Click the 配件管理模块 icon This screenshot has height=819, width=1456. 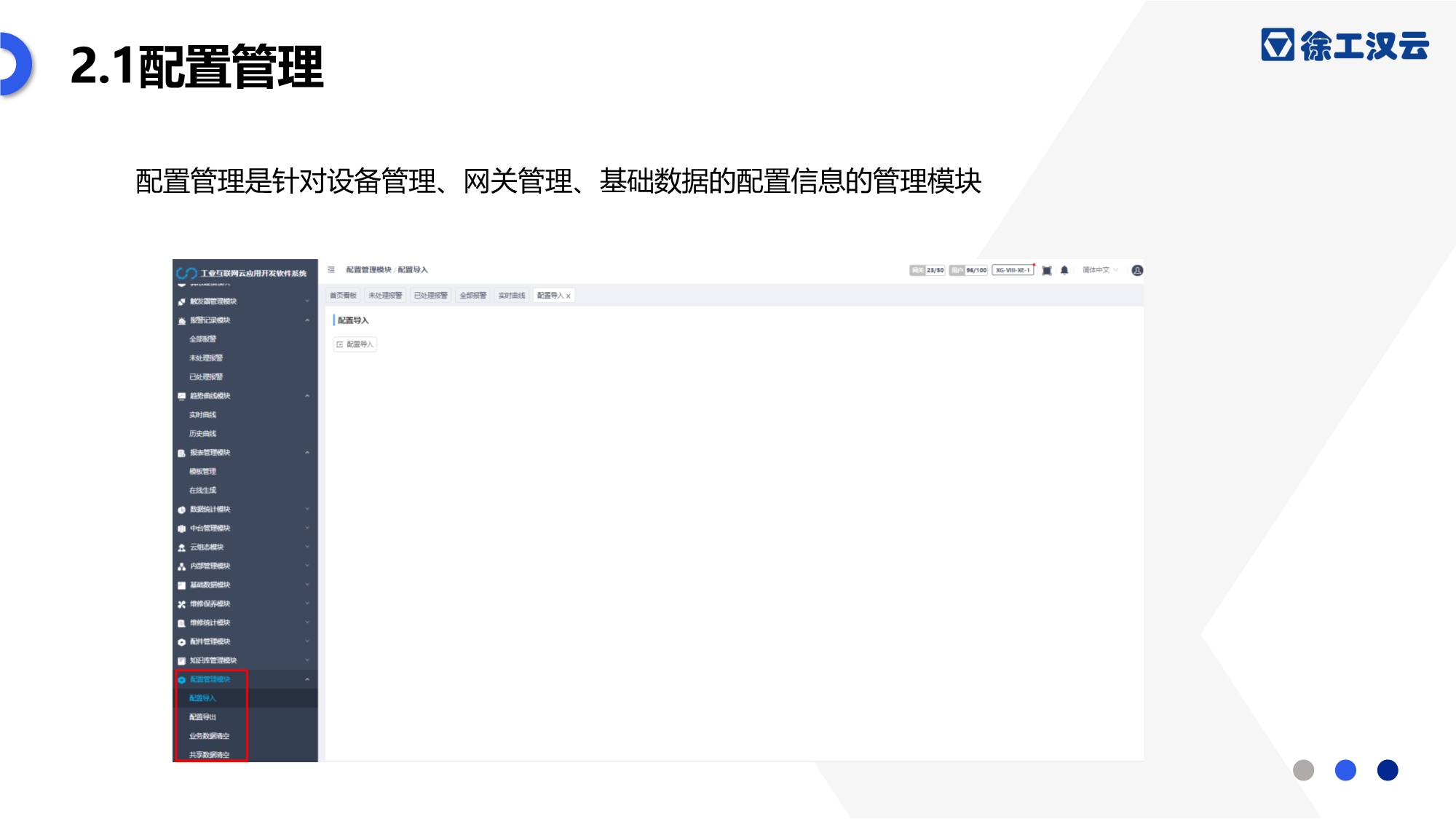pyautogui.click(x=181, y=642)
